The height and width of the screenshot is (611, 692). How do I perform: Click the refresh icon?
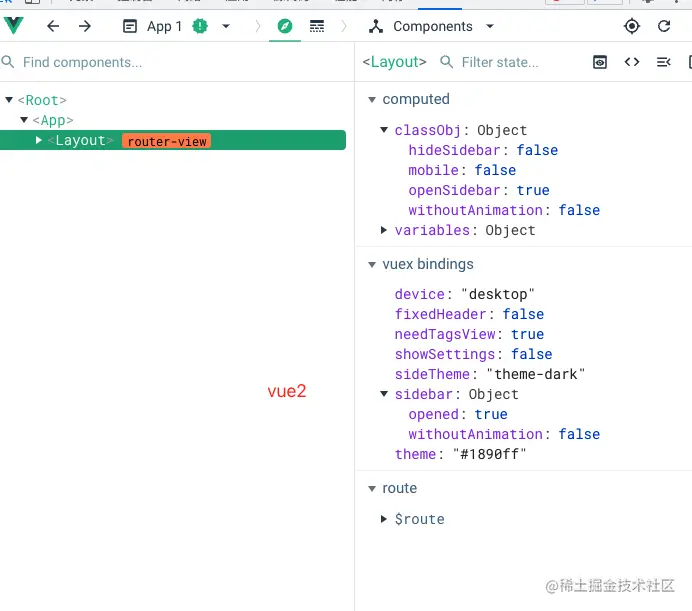coord(664,26)
